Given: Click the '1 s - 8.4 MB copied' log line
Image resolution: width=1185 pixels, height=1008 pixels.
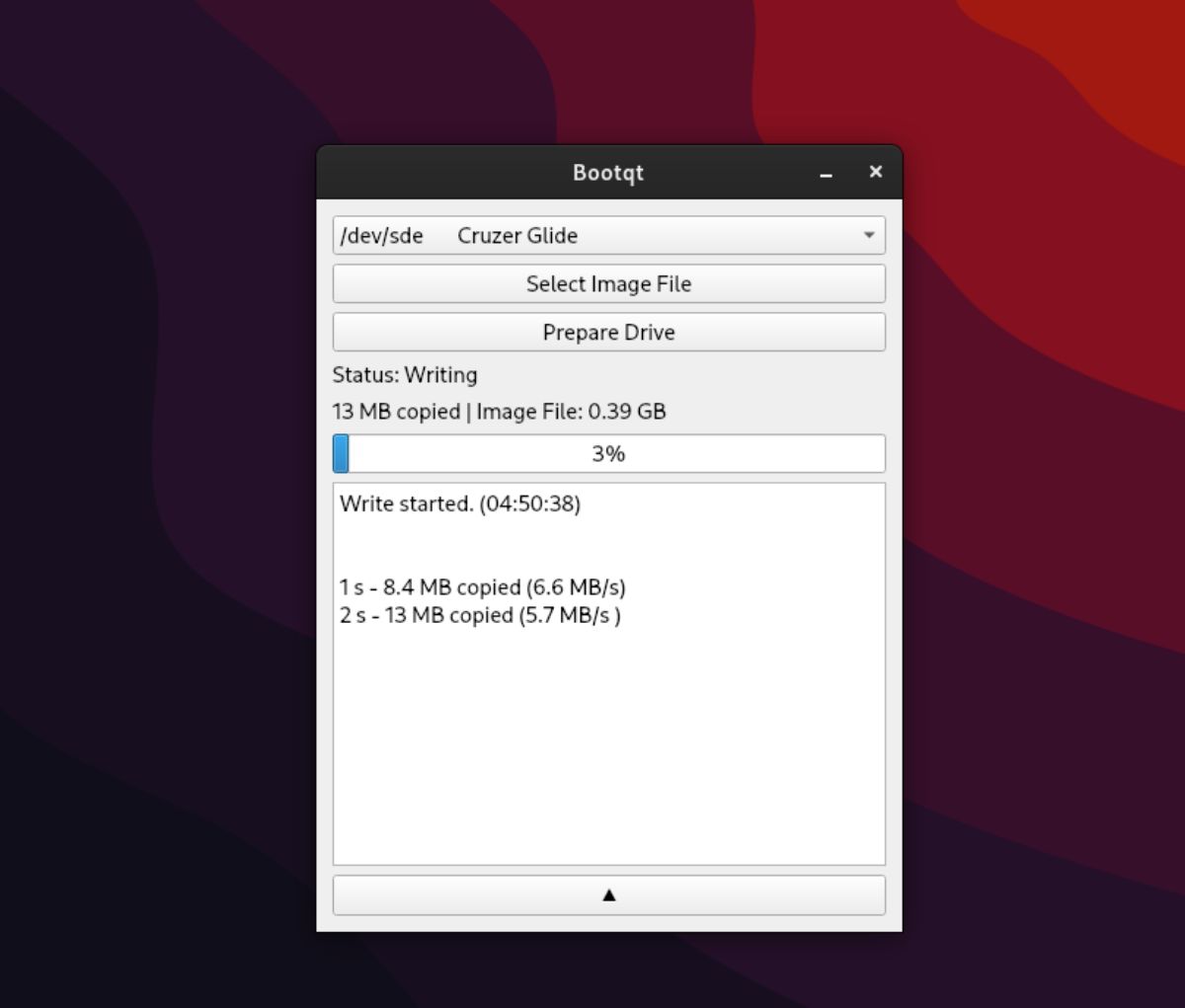Looking at the screenshot, I should coord(483,587).
